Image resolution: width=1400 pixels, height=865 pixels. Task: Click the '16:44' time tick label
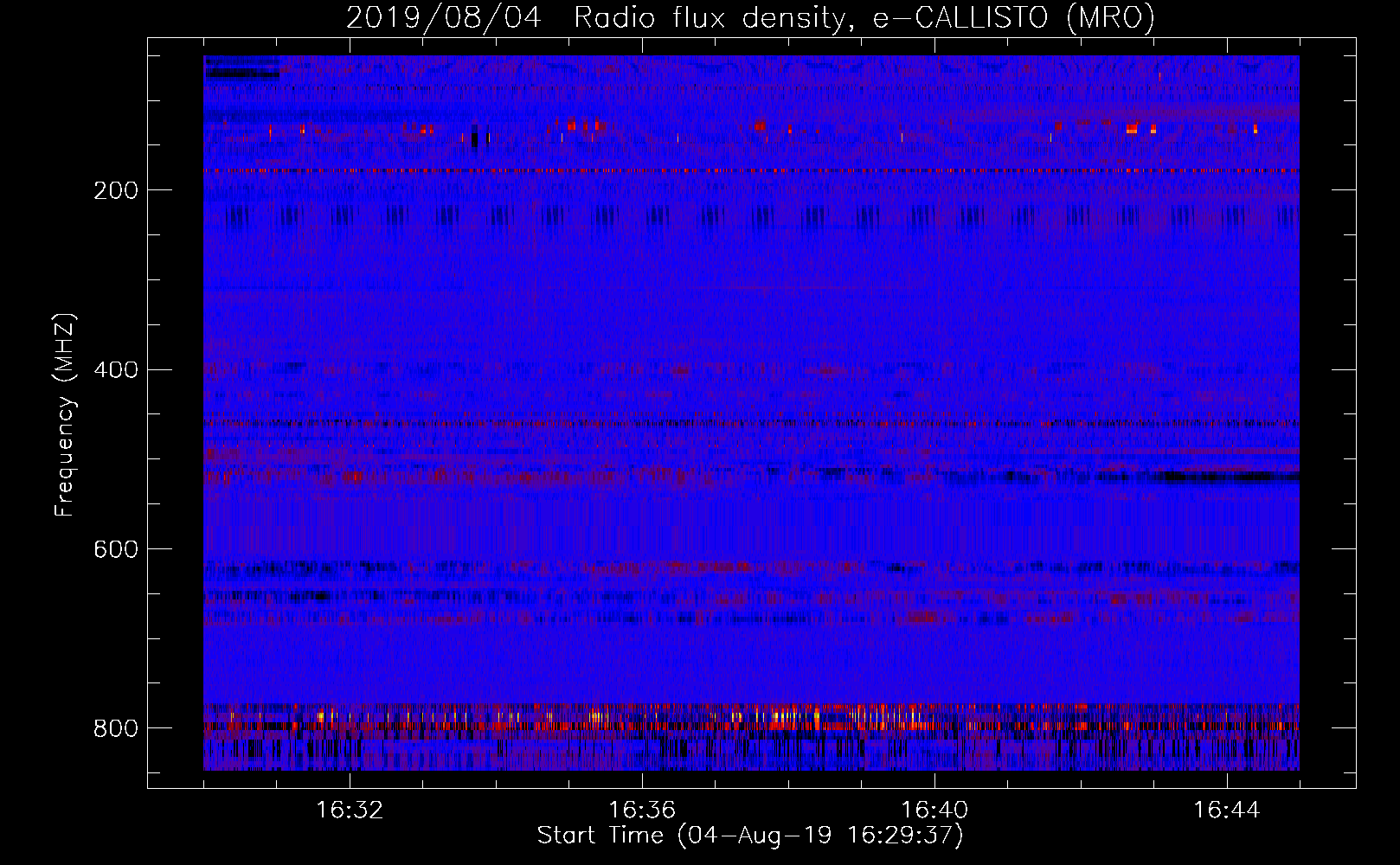coord(1227,811)
